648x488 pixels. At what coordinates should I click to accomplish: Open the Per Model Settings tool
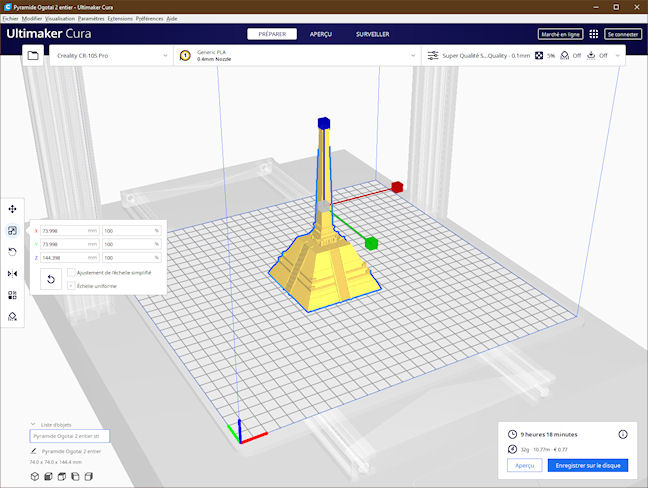coord(13,295)
